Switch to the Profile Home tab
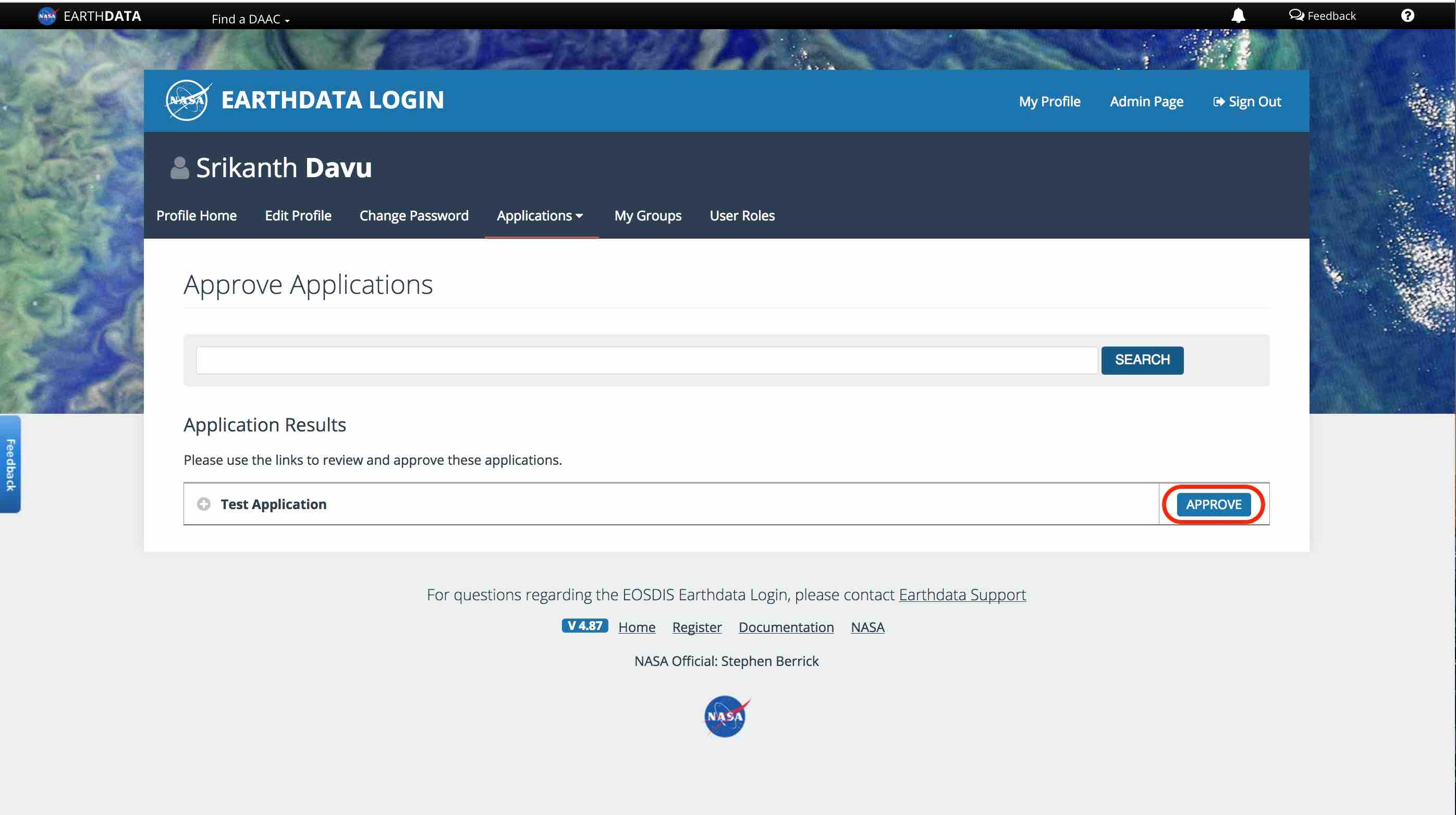Image resolution: width=1456 pixels, height=815 pixels. [x=196, y=215]
